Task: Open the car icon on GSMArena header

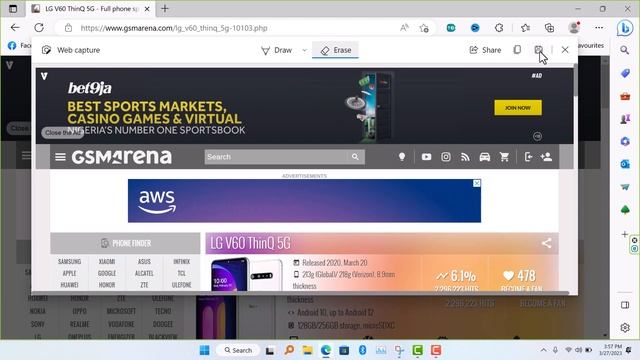Action: point(484,157)
